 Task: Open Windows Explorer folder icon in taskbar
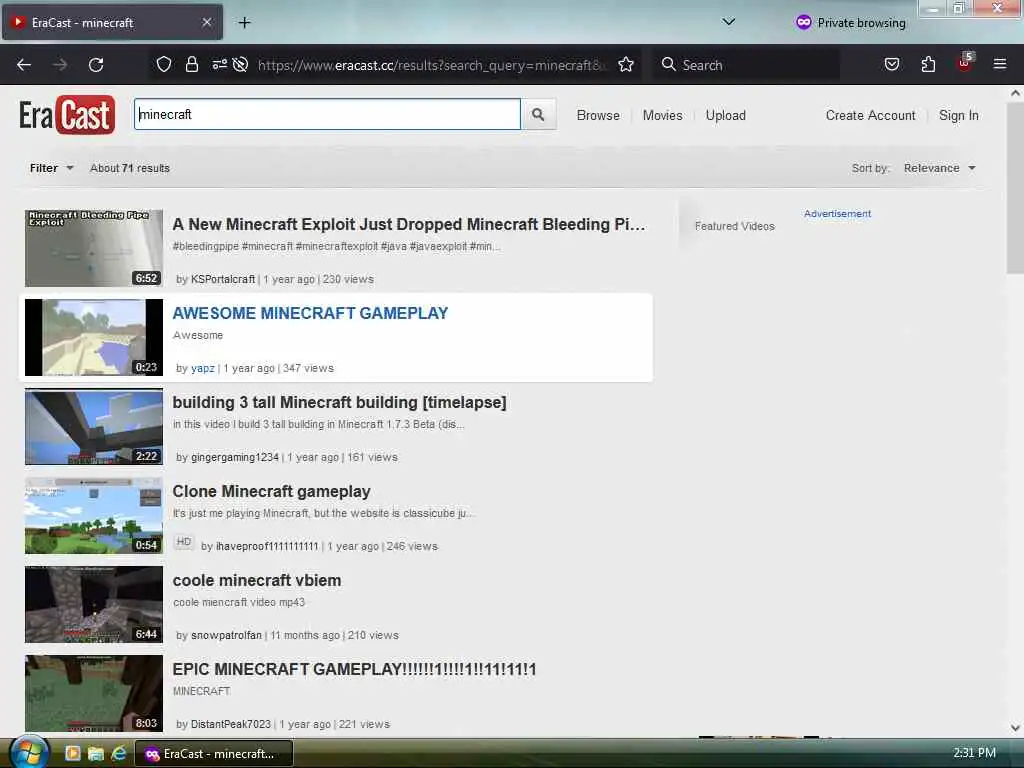pyautogui.click(x=96, y=754)
